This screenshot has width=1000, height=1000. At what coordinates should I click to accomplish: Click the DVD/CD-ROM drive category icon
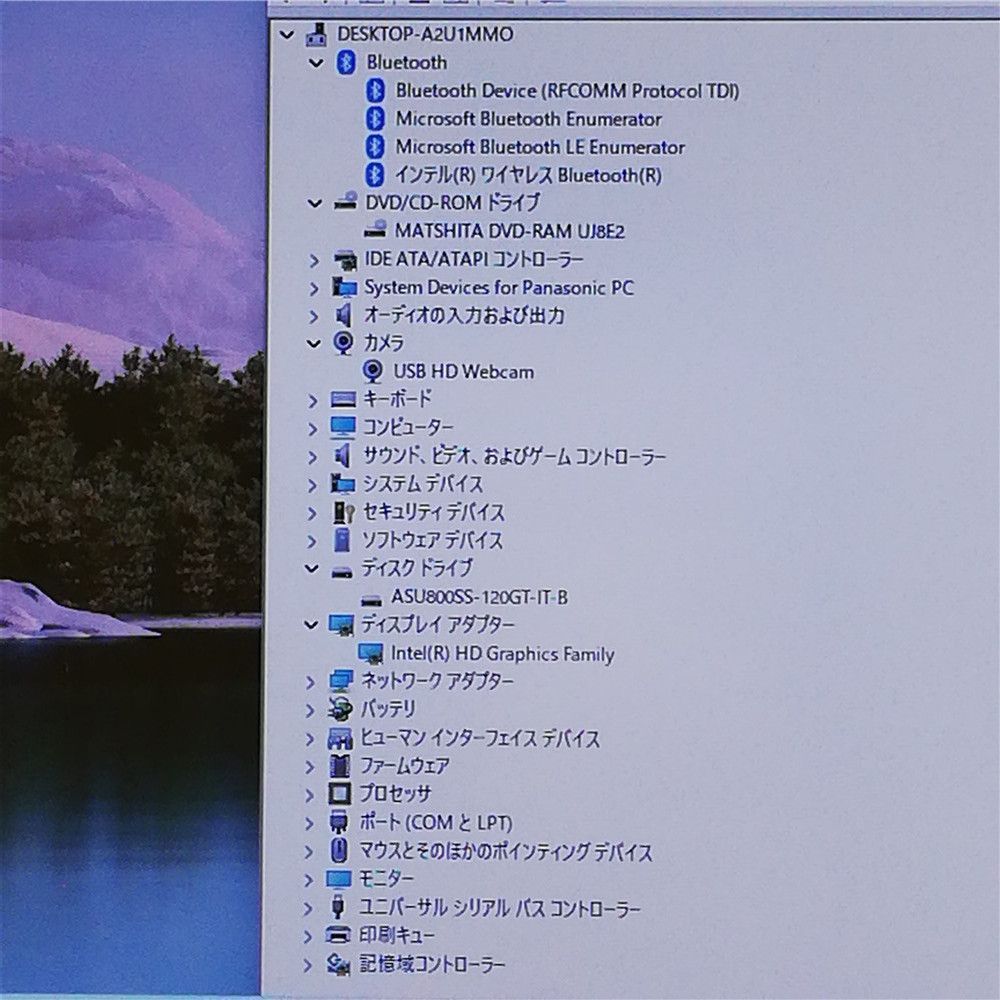click(345, 202)
